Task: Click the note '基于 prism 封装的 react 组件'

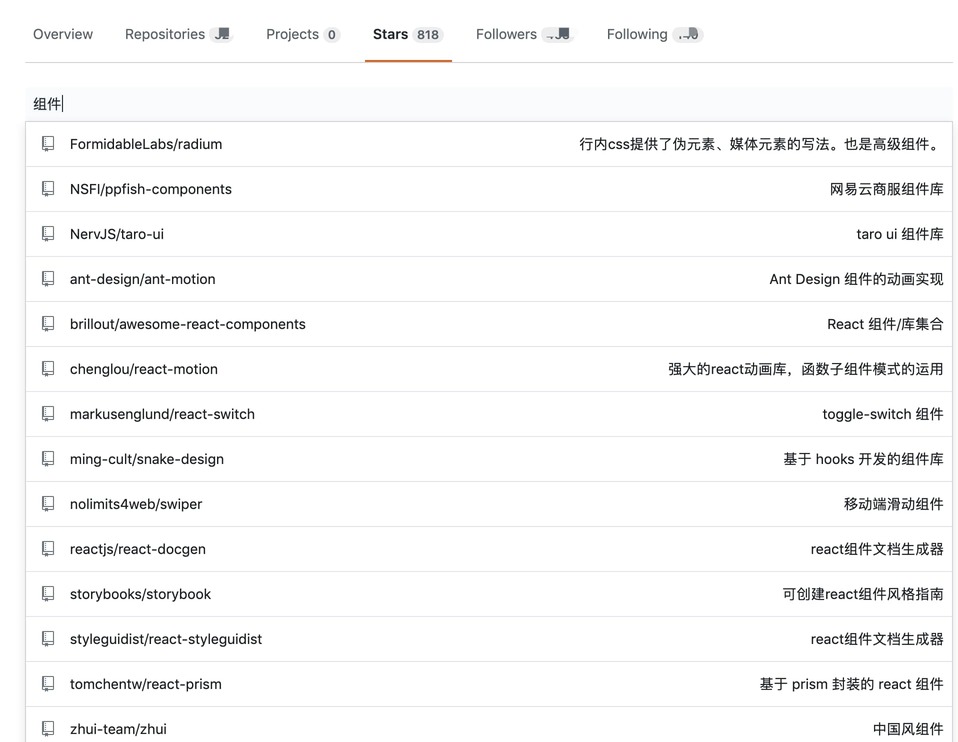Action: tap(851, 684)
